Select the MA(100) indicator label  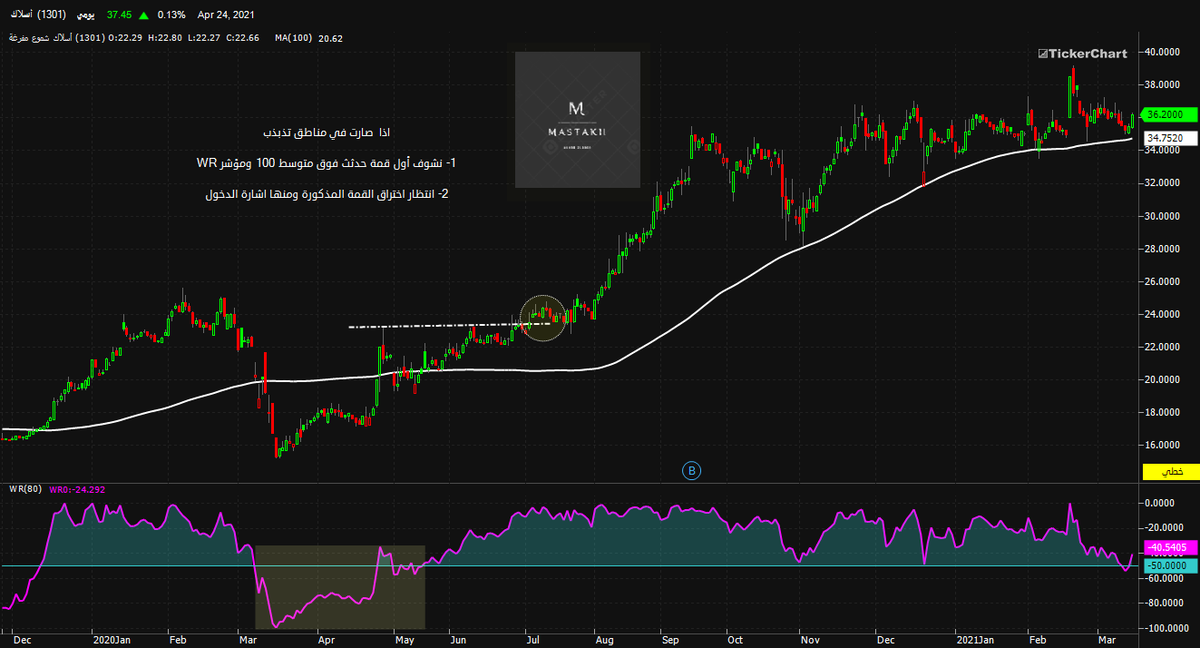(294, 38)
